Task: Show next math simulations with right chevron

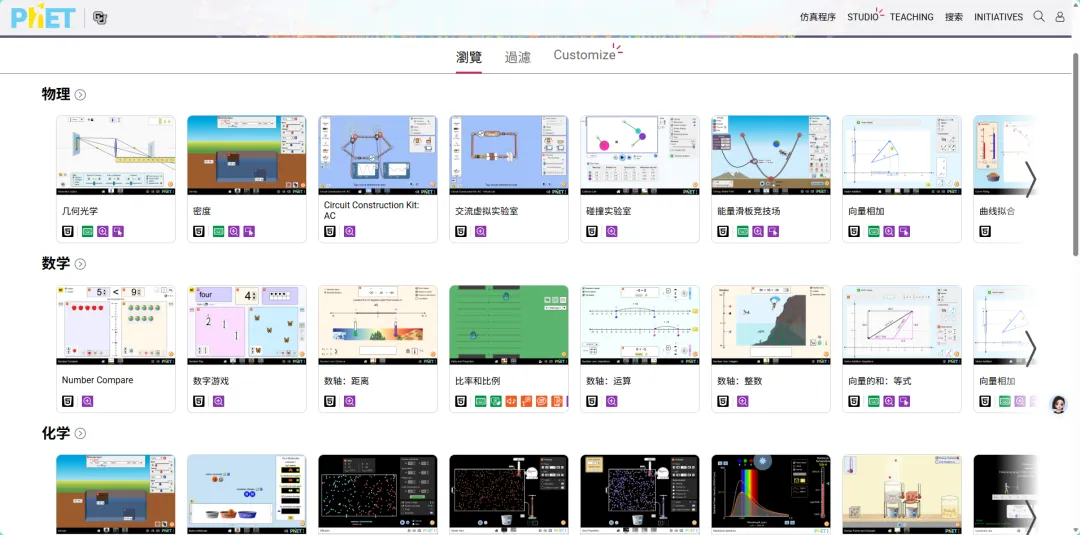Action: coord(1030,348)
